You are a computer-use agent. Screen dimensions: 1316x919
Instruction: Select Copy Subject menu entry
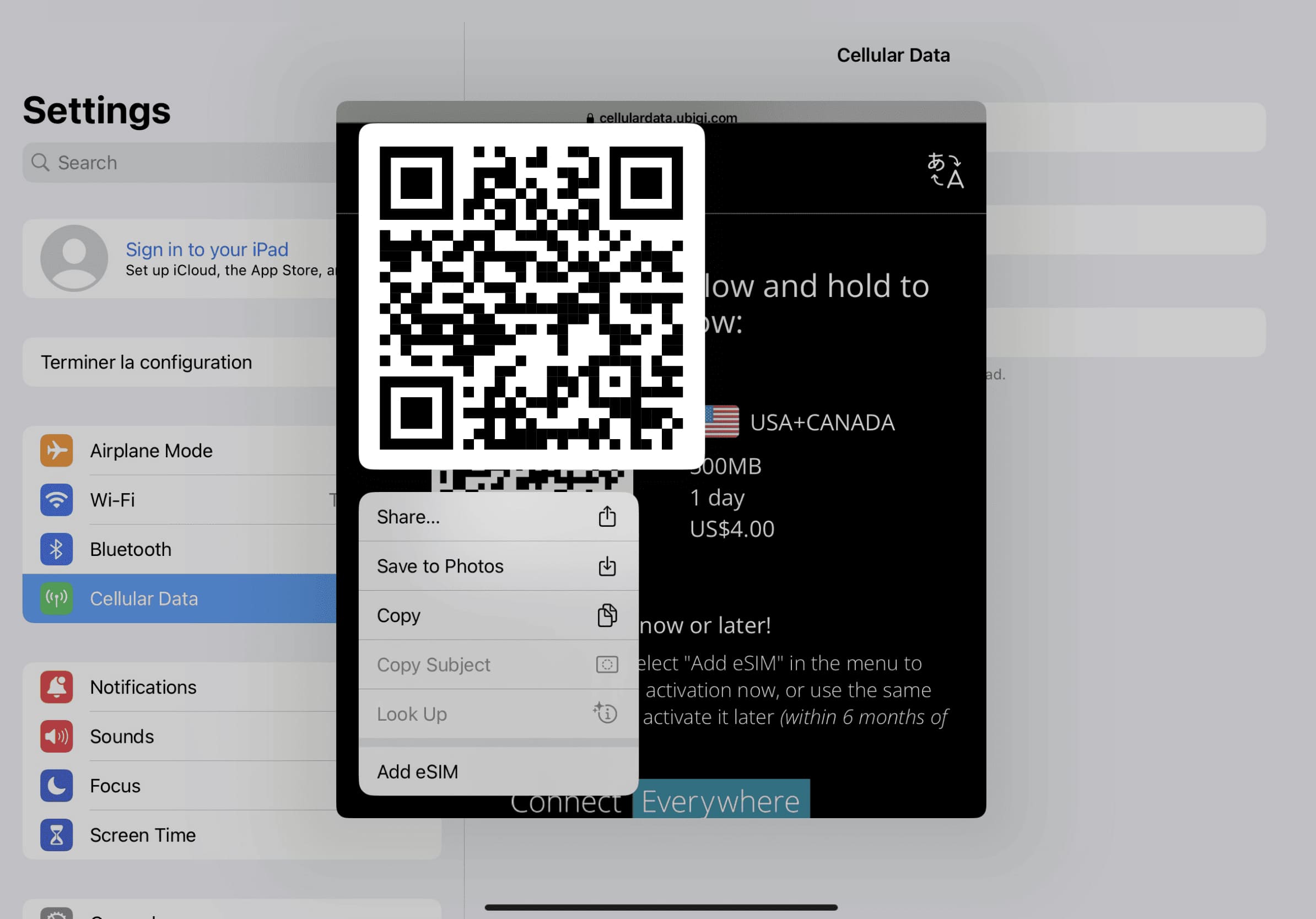click(498, 664)
